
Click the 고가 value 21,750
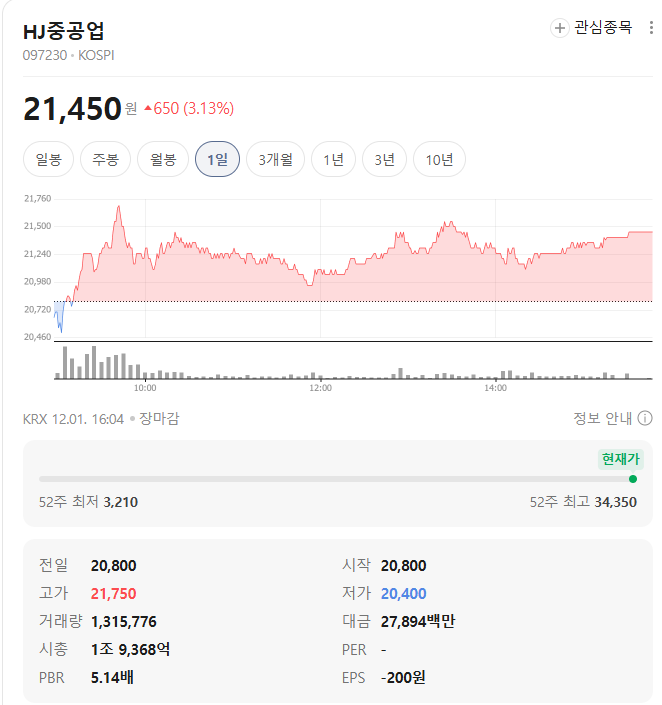click(113, 593)
